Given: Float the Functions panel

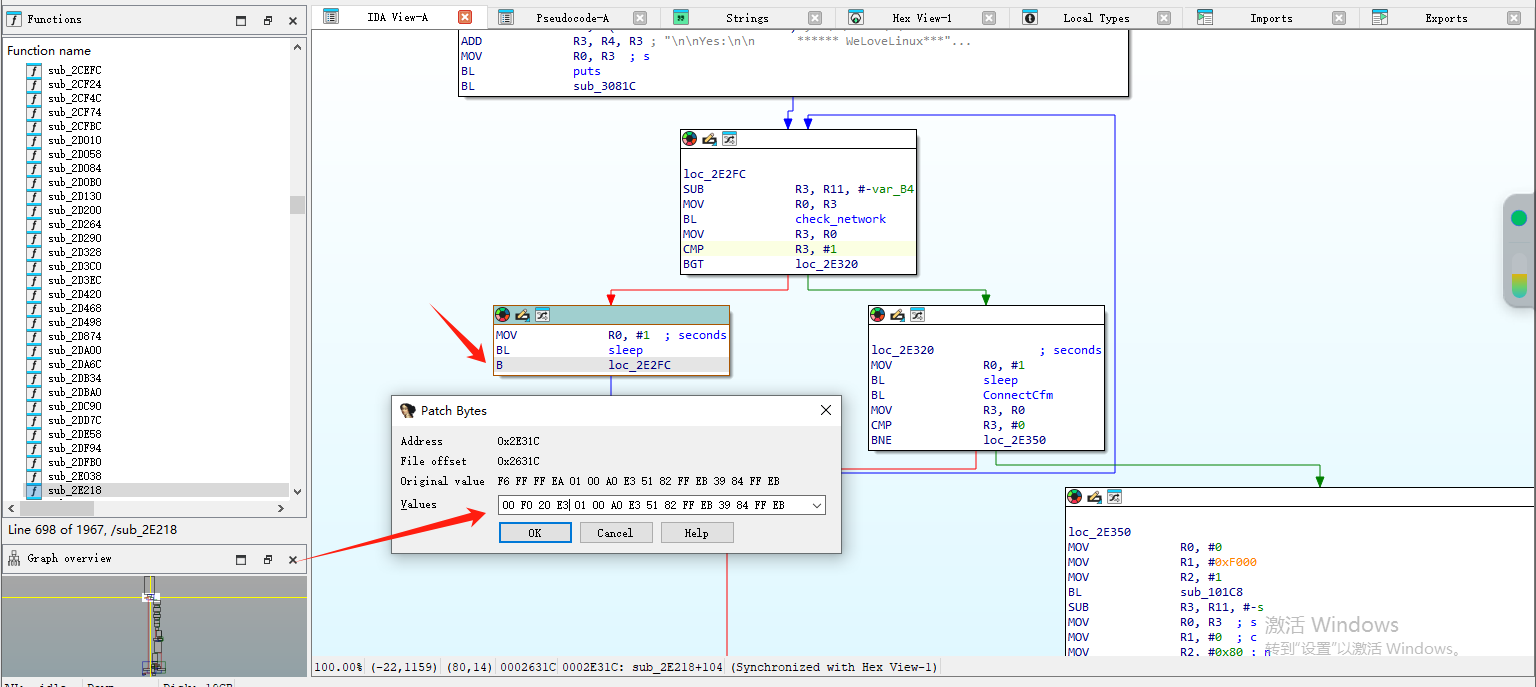Looking at the screenshot, I should click(268, 20).
